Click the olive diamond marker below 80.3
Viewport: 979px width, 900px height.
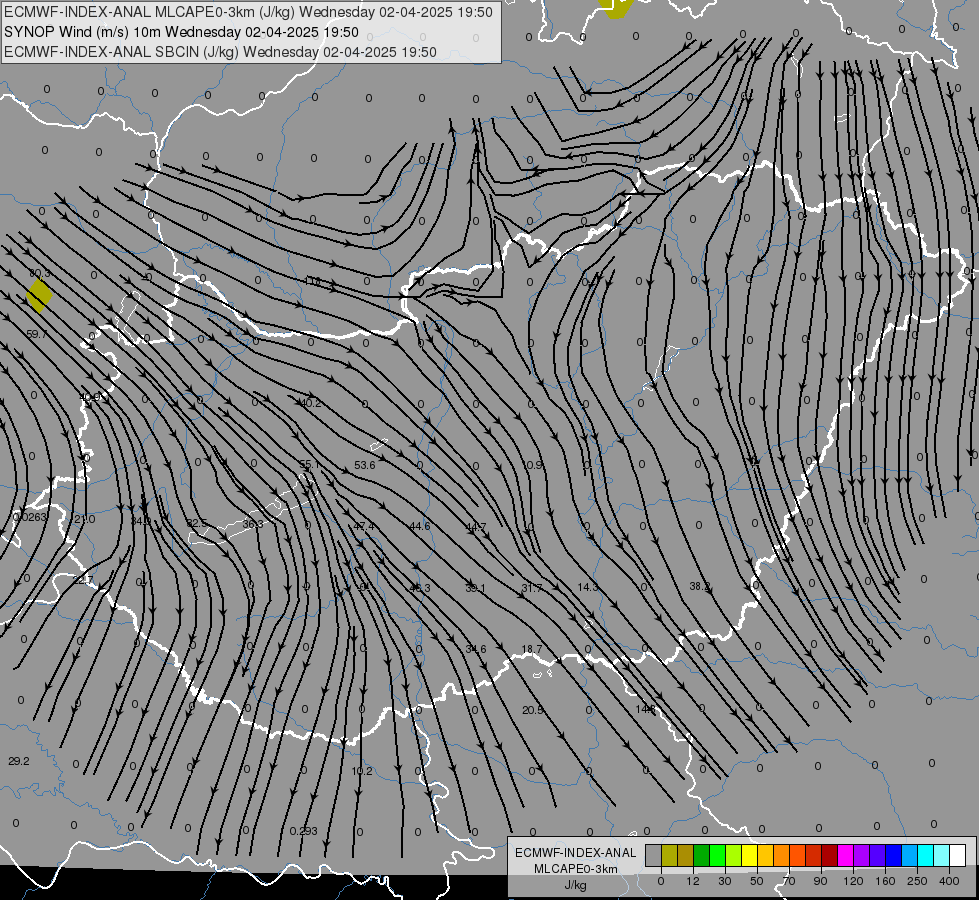coord(39,295)
